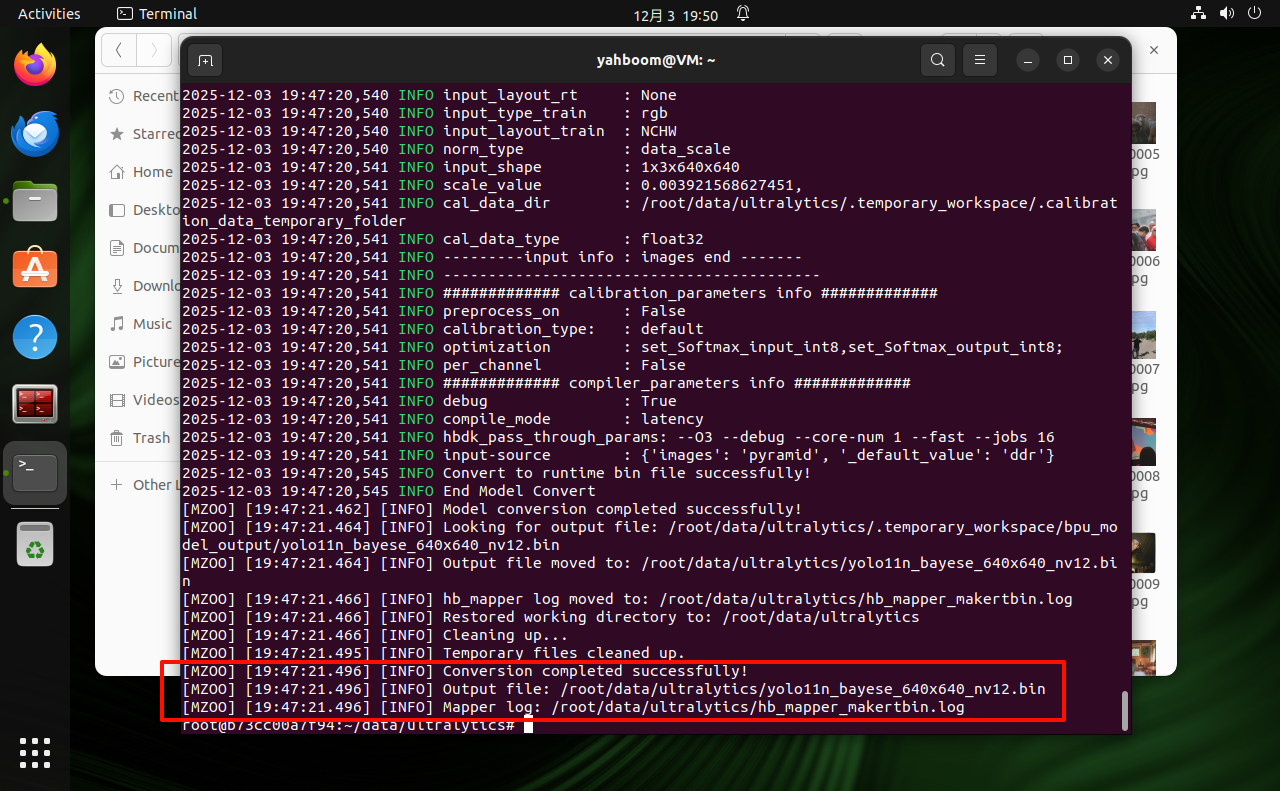Viewport: 1280px width, 791px height.
Task: Open the Help icon in dock
Action: (35, 337)
